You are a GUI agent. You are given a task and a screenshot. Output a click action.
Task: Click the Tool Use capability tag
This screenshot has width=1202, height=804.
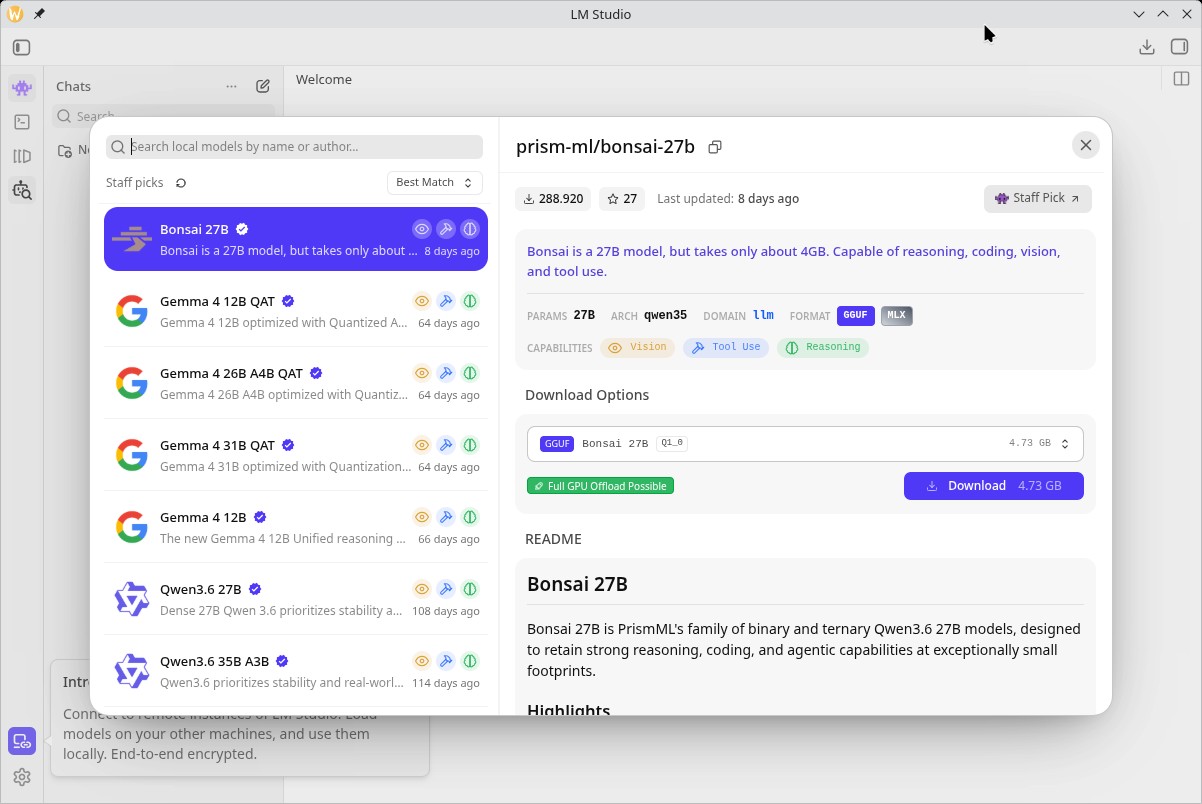726,347
